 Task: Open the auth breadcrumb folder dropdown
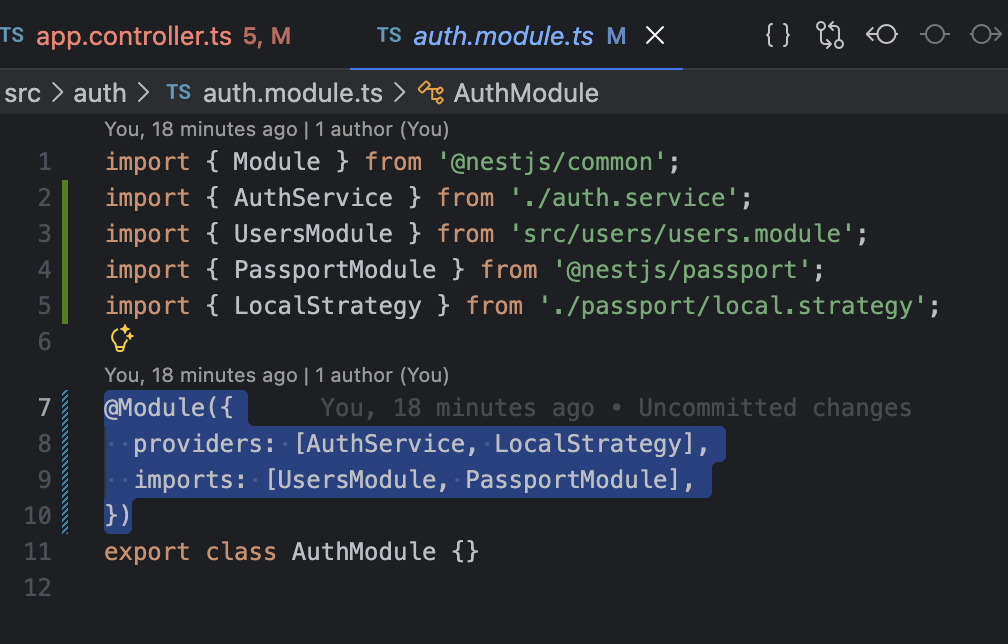point(100,93)
